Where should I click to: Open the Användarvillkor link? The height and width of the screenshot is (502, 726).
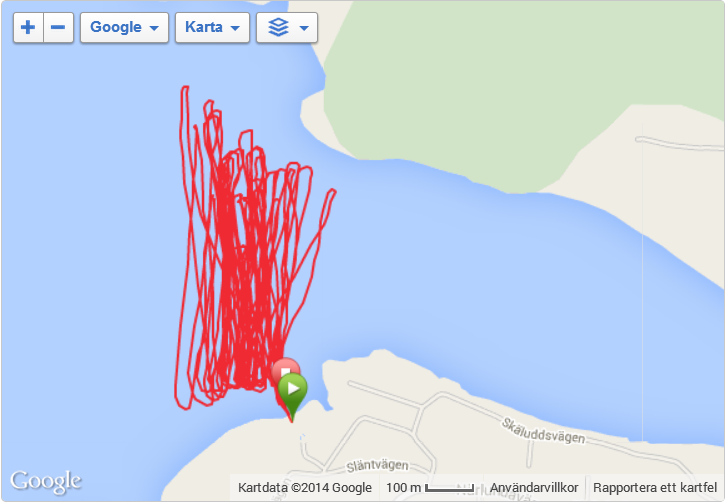click(534, 488)
